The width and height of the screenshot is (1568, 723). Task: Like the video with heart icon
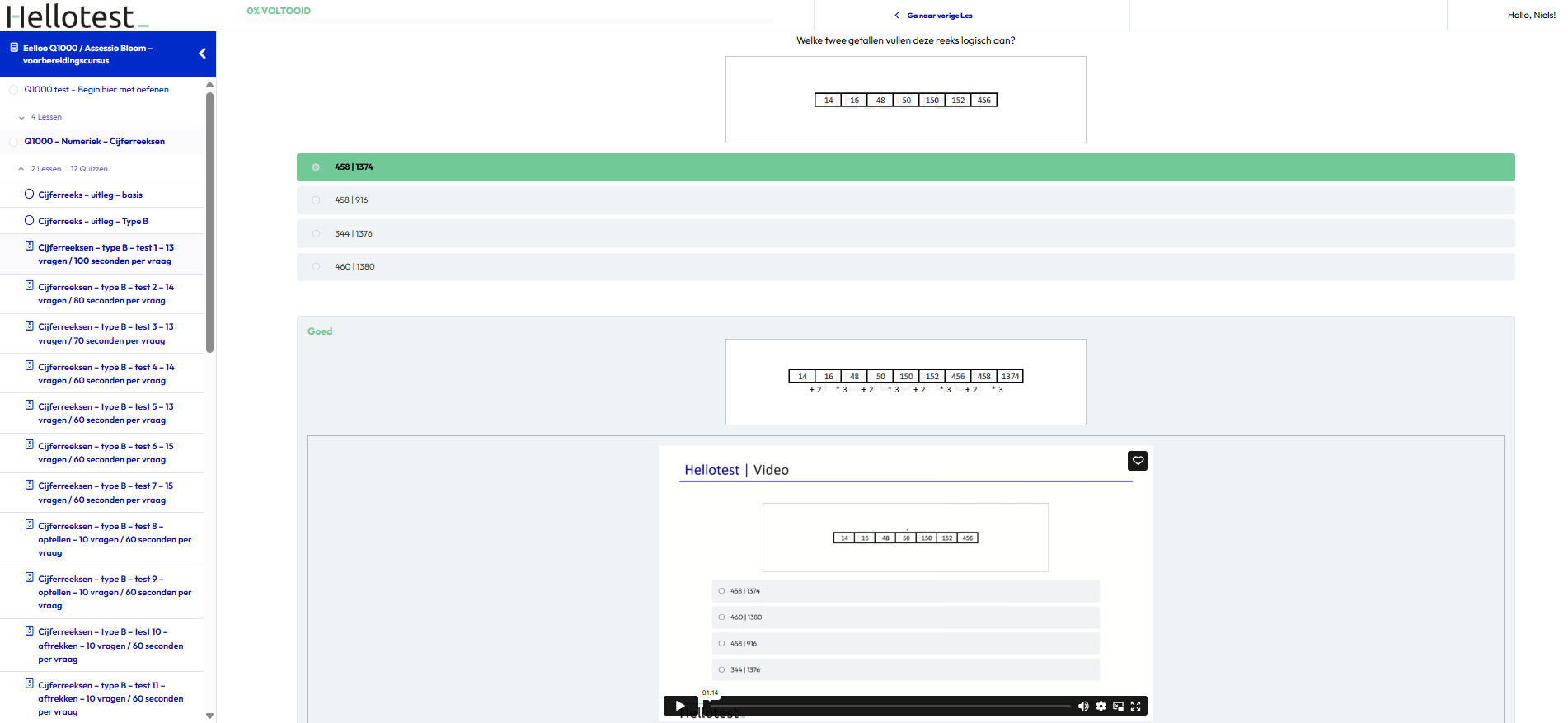pos(1138,461)
